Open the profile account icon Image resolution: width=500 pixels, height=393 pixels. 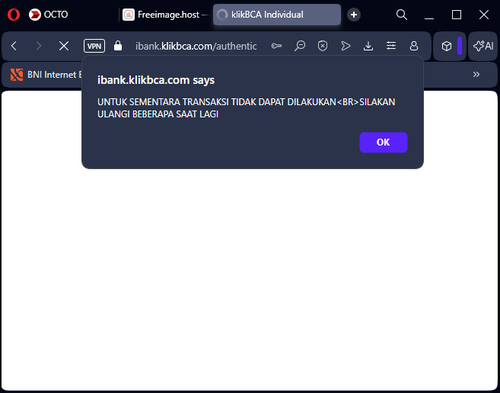414,46
